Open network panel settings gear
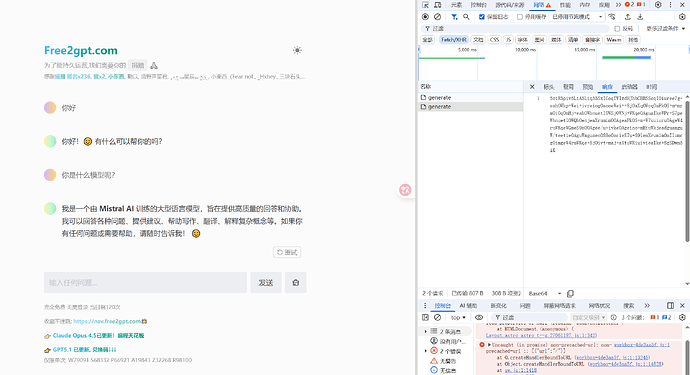The image size is (690, 375). coord(682,17)
